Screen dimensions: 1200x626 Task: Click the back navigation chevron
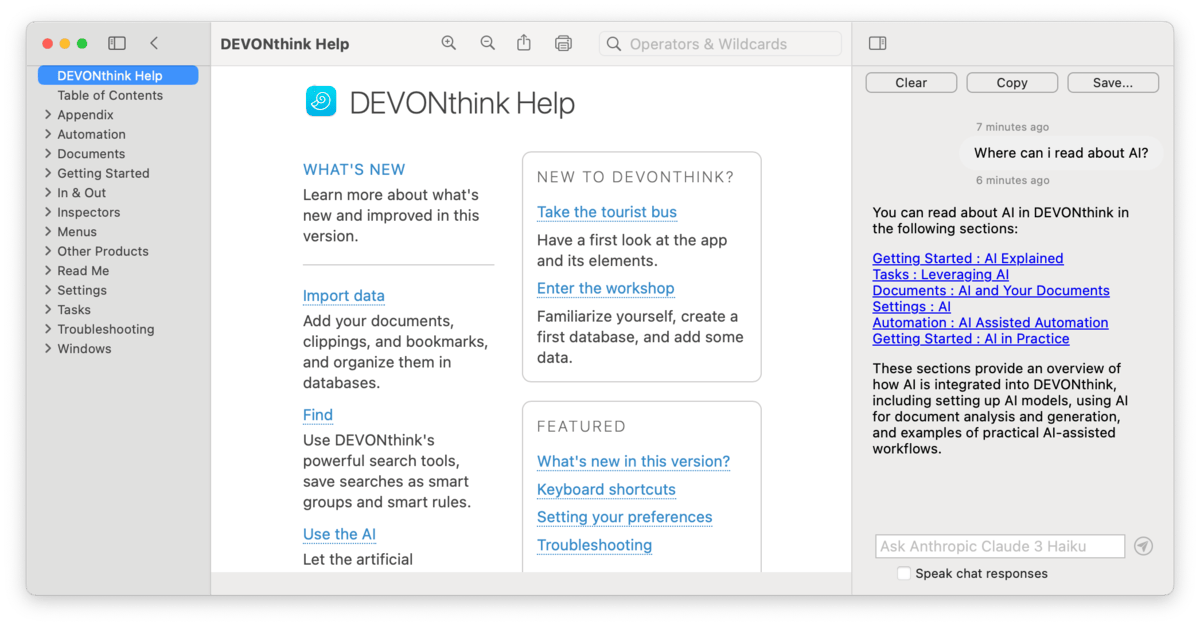[154, 43]
